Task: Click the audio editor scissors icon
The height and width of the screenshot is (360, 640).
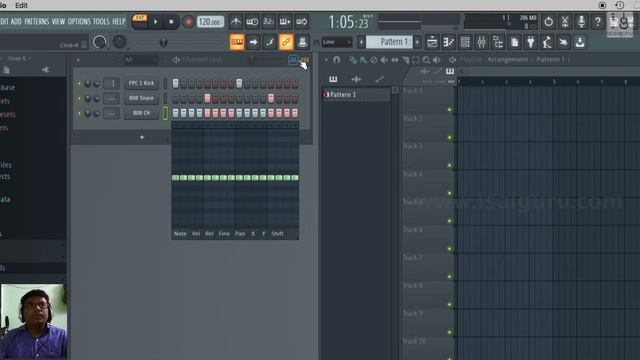Action: (565, 22)
